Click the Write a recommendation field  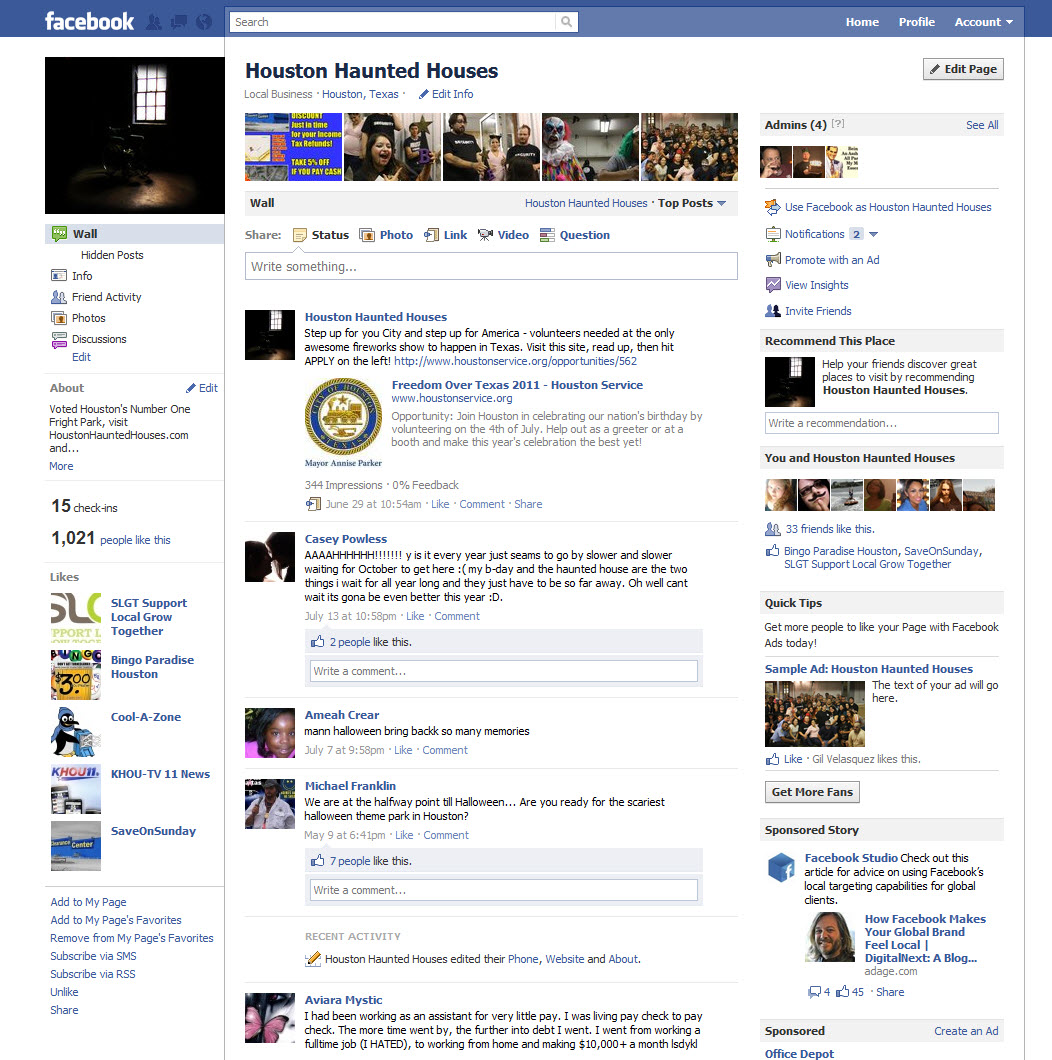[x=882, y=423]
